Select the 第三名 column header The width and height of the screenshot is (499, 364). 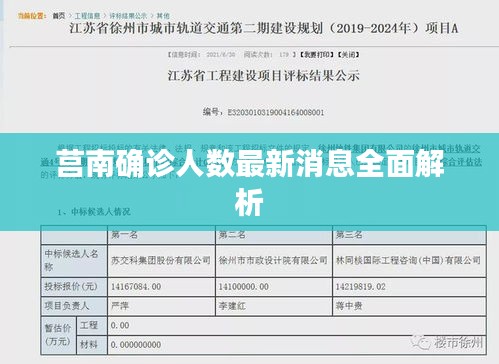click(349, 235)
